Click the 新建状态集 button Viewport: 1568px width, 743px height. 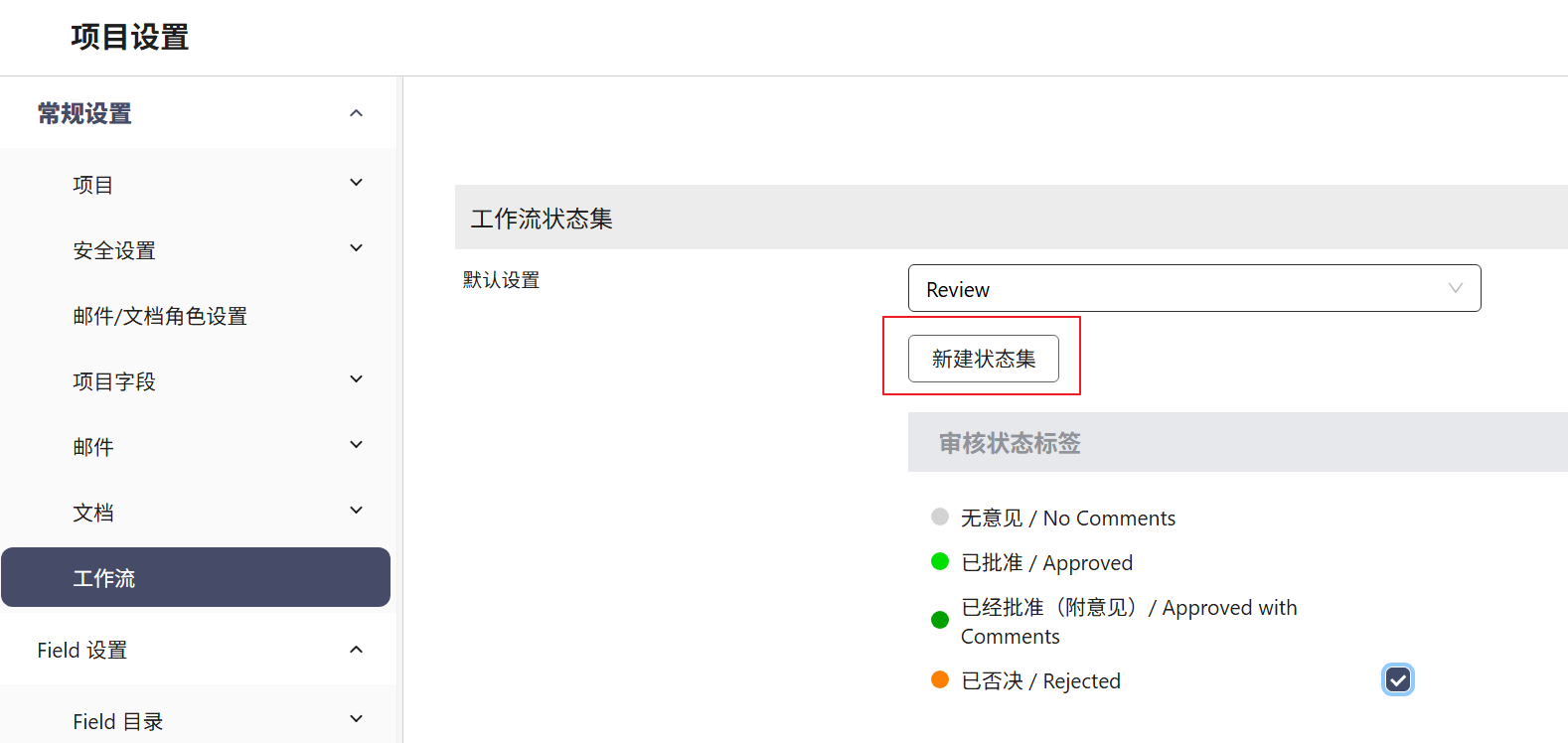click(x=983, y=359)
